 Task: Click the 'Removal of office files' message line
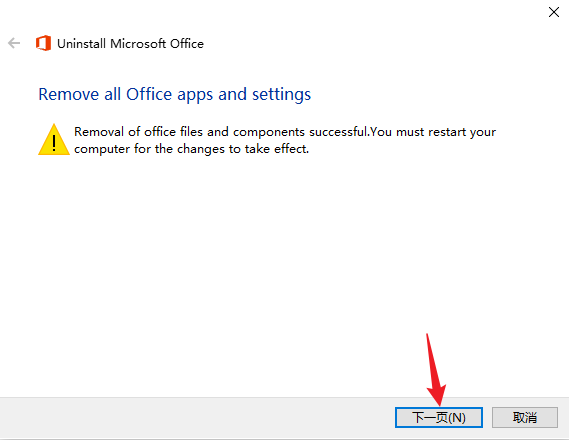coord(285,132)
